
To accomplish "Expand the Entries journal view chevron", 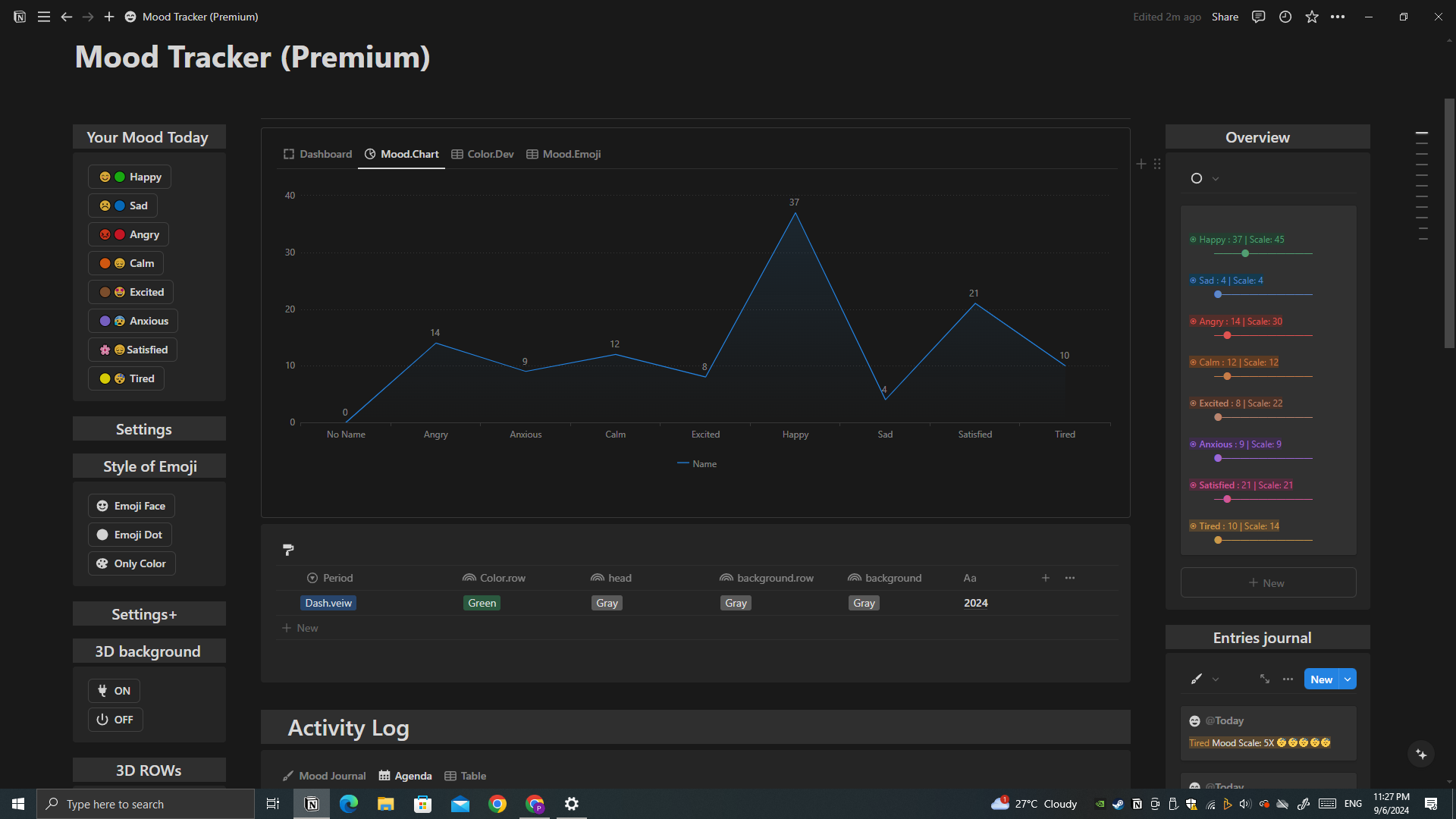I will (x=1216, y=679).
